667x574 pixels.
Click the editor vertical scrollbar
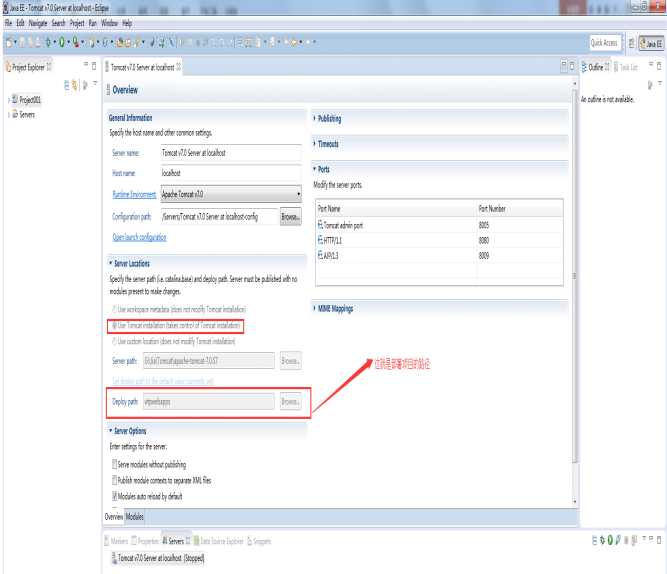point(575,276)
